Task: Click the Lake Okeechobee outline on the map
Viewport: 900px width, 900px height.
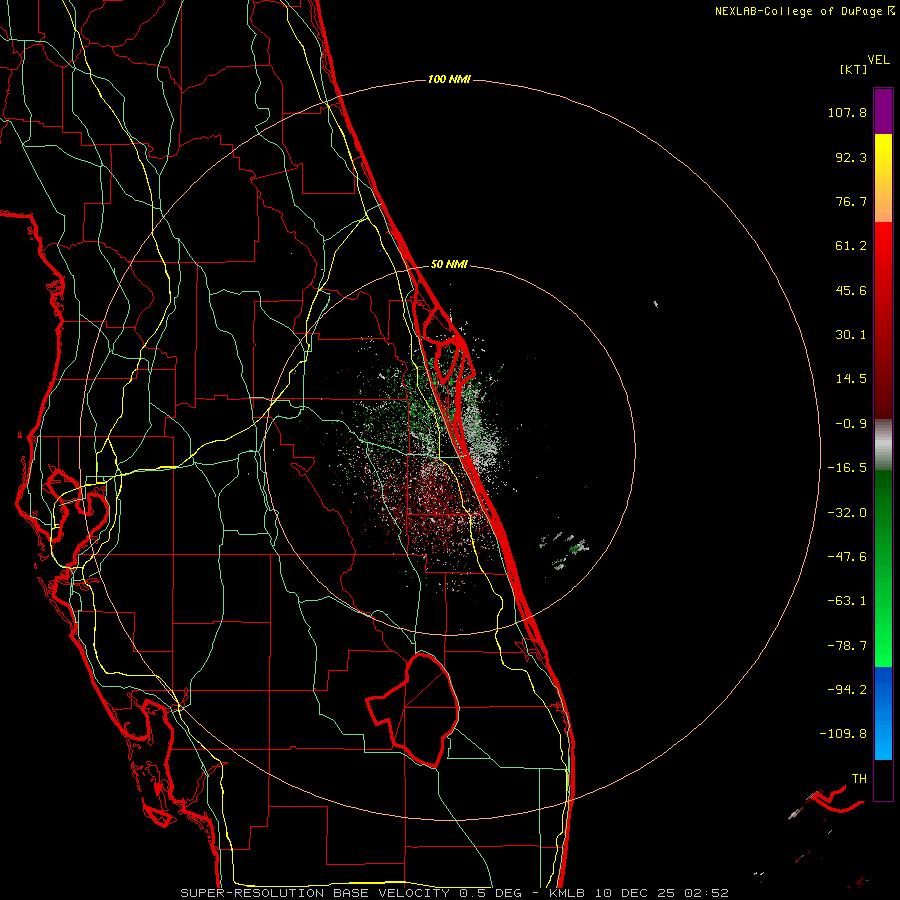Action: [x=414, y=710]
